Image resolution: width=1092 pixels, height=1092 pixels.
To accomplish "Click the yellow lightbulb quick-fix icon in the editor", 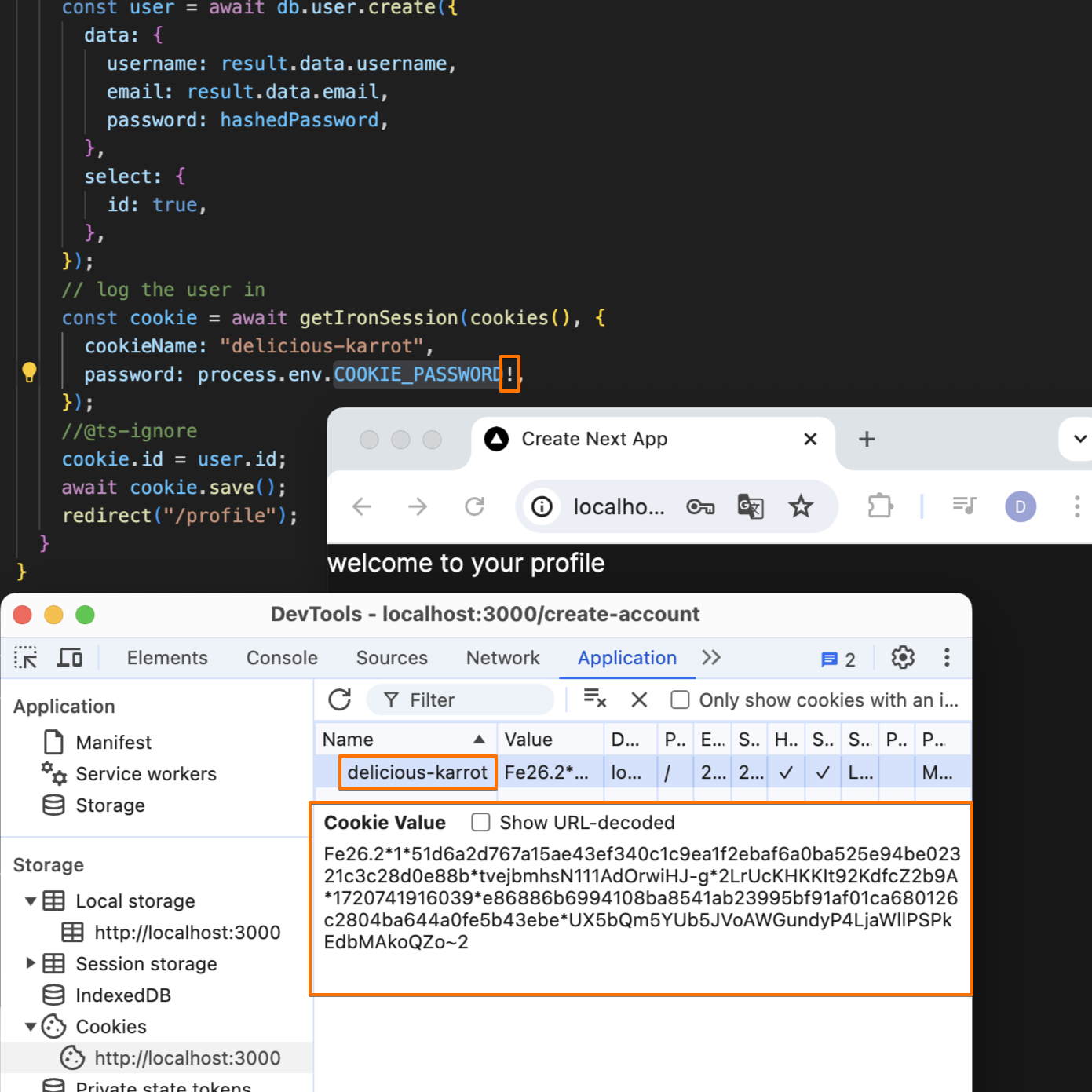I will coord(29,372).
